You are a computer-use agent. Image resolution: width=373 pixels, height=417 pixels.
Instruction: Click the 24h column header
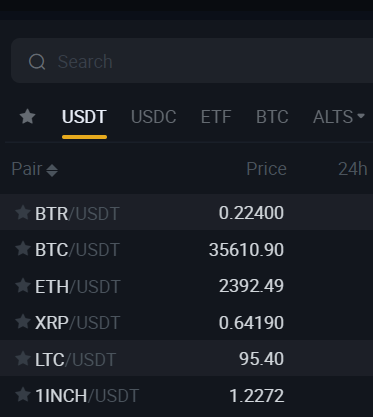(x=353, y=169)
